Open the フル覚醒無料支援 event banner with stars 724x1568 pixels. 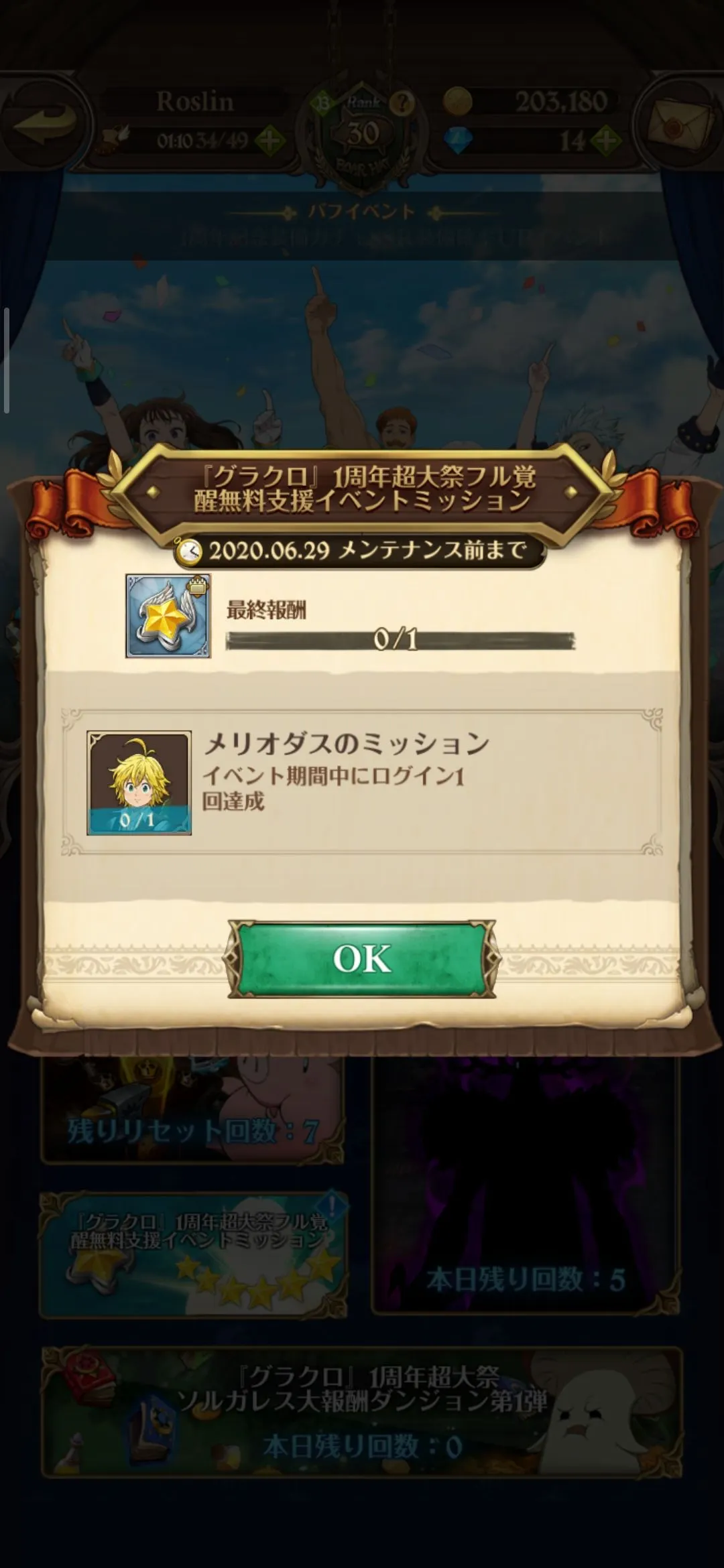(x=193, y=1255)
